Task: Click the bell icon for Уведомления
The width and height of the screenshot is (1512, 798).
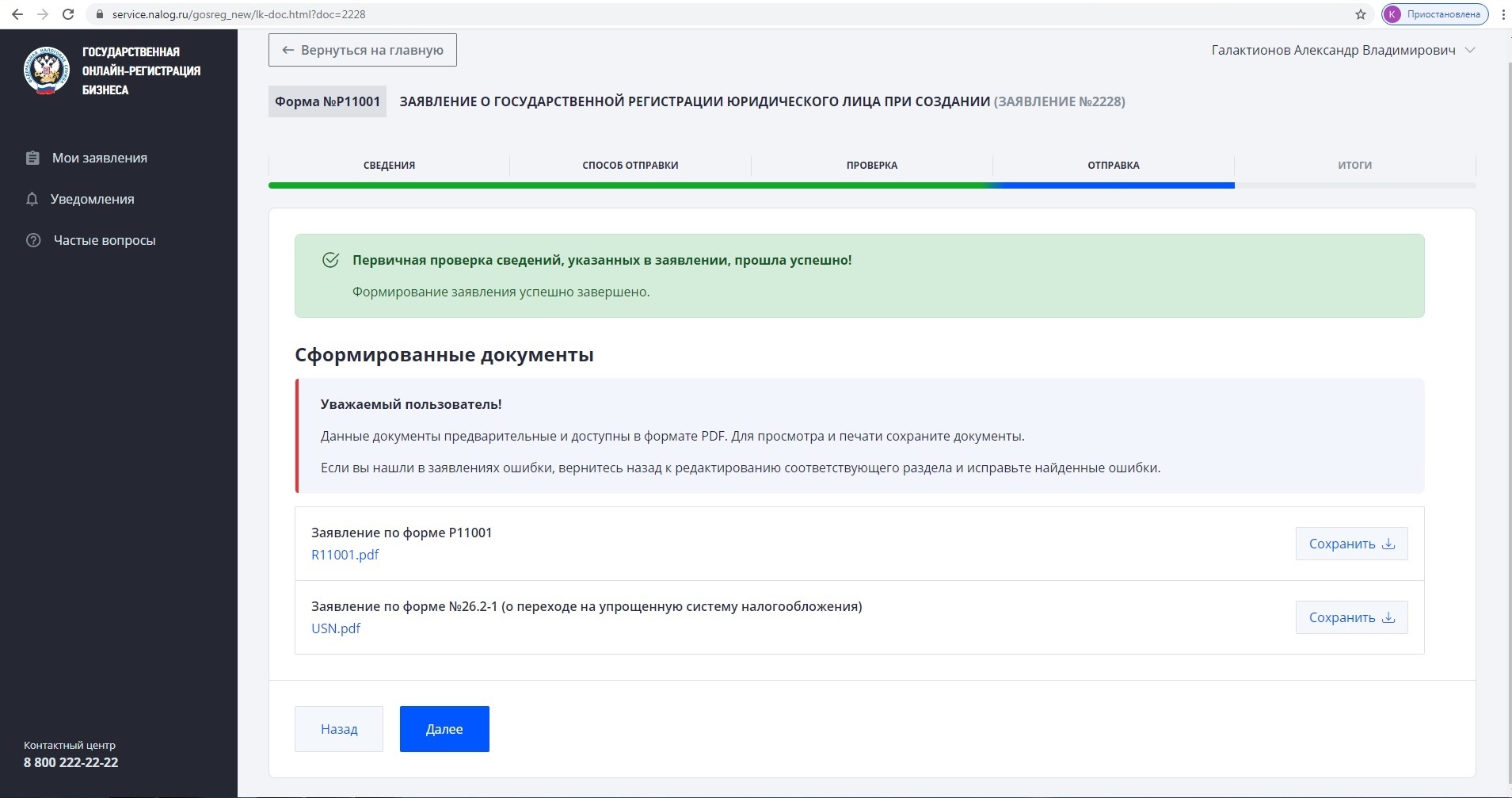Action: click(x=32, y=199)
